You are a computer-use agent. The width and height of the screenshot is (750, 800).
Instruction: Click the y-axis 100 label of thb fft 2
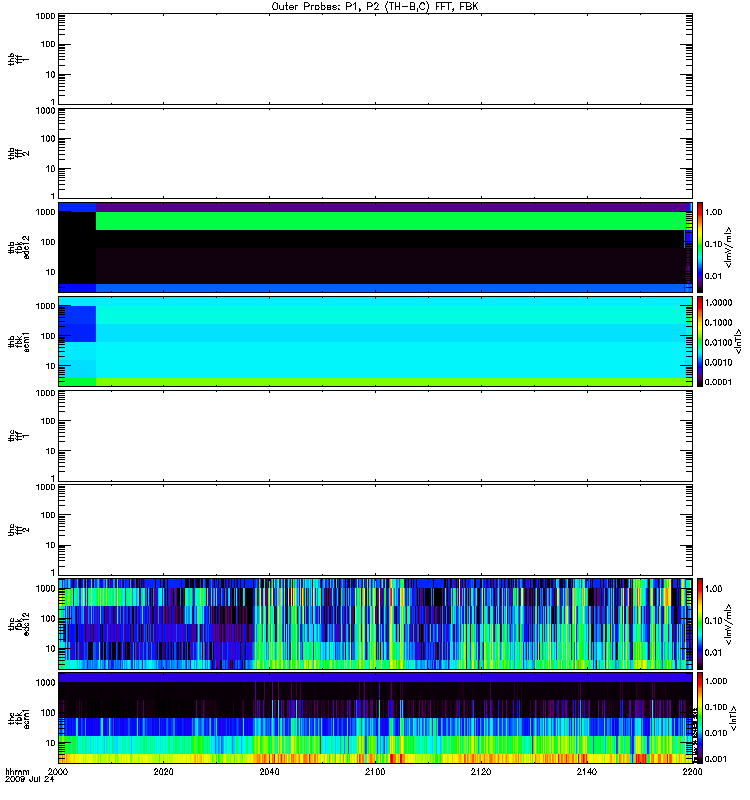point(48,139)
